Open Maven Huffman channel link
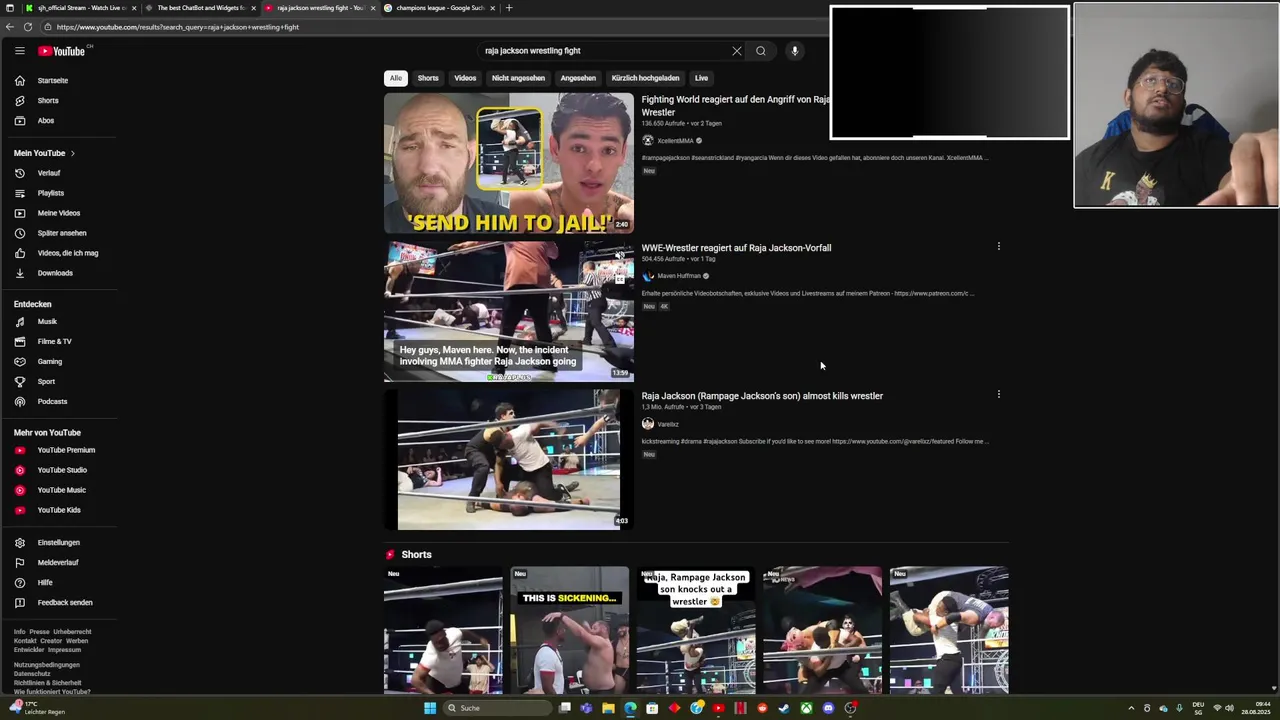Viewport: 1280px width, 720px height. [x=679, y=276]
